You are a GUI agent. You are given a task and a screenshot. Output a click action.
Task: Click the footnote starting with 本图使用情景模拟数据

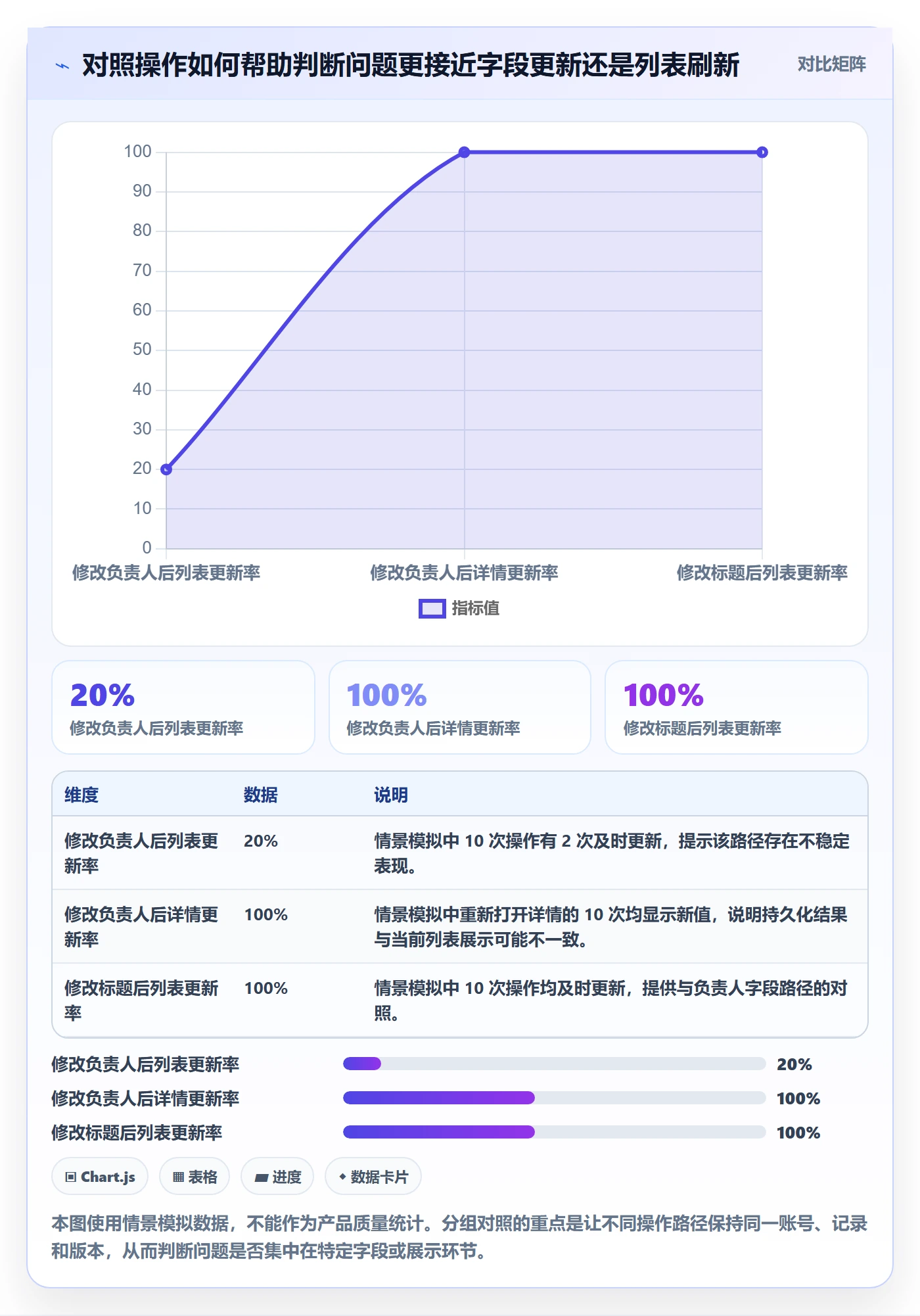click(459, 1237)
